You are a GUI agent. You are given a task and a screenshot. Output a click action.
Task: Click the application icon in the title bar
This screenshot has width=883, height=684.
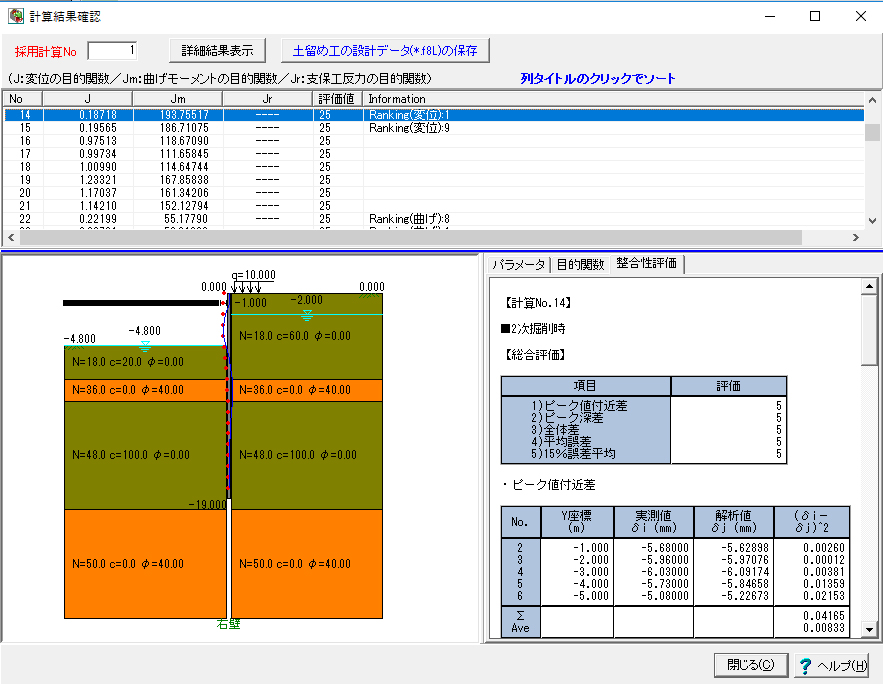[x=15, y=16]
